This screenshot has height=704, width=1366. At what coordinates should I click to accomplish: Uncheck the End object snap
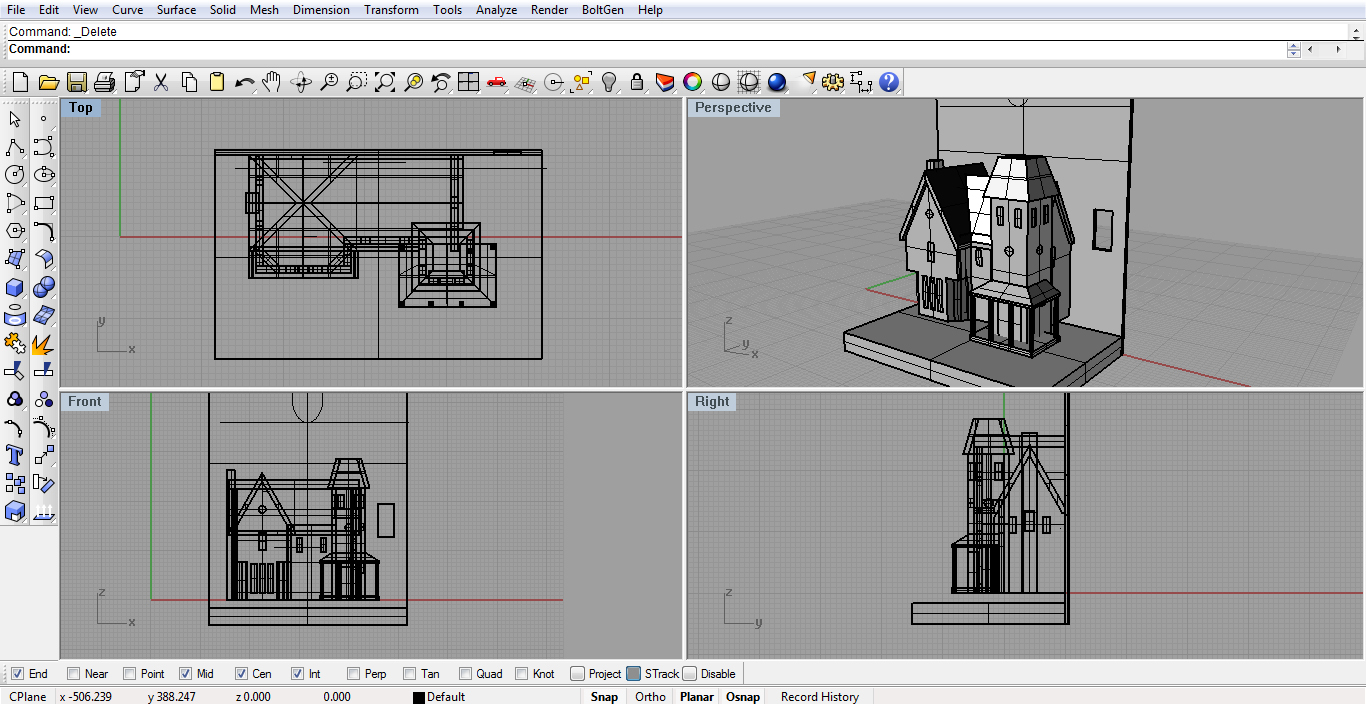pyautogui.click(x=17, y=674)
